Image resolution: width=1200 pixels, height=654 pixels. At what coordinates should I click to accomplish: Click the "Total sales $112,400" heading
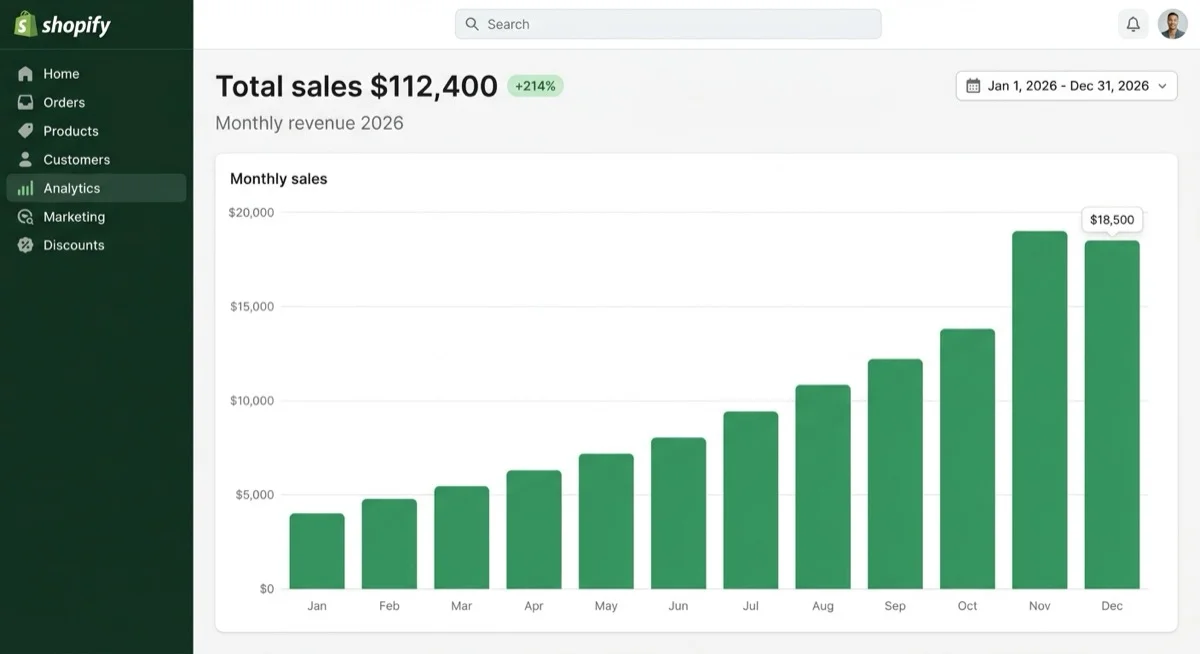point(357,87)
